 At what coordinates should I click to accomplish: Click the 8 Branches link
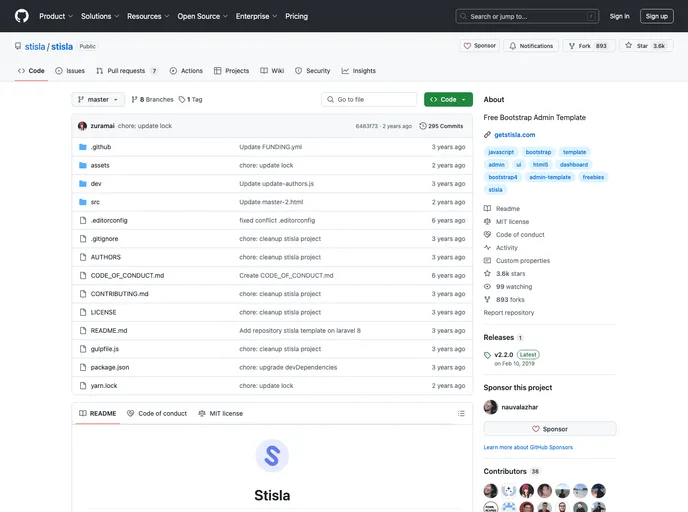click(x=152, y=100)
